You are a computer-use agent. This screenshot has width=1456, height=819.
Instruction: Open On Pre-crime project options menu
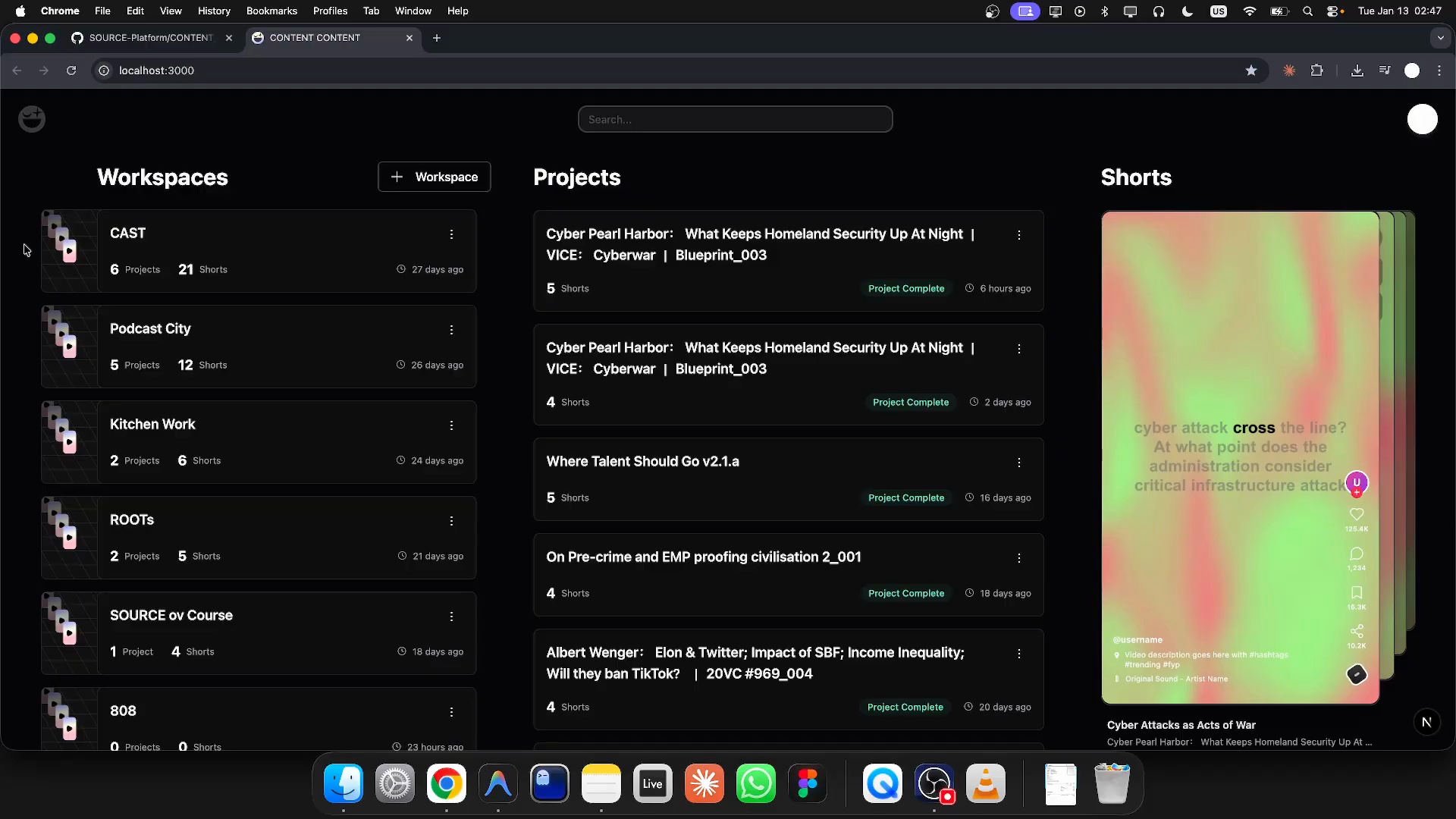tap(1019, 558)
